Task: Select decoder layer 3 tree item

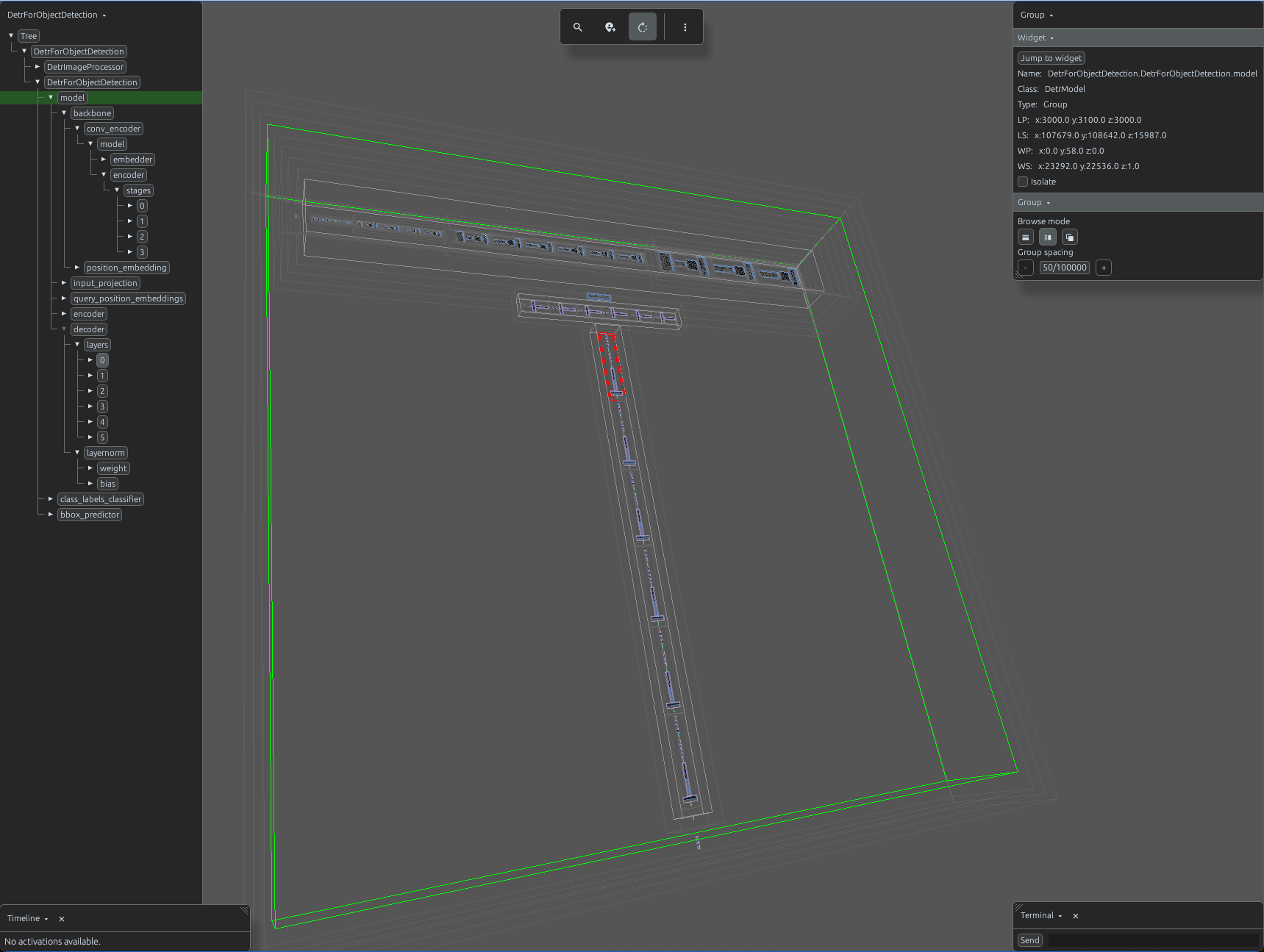Action: (x=102, y=407)
